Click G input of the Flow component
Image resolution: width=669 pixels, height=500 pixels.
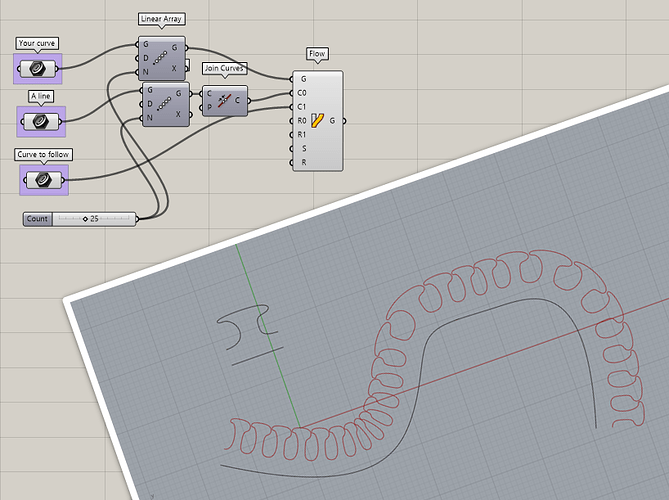pos(303,79)
